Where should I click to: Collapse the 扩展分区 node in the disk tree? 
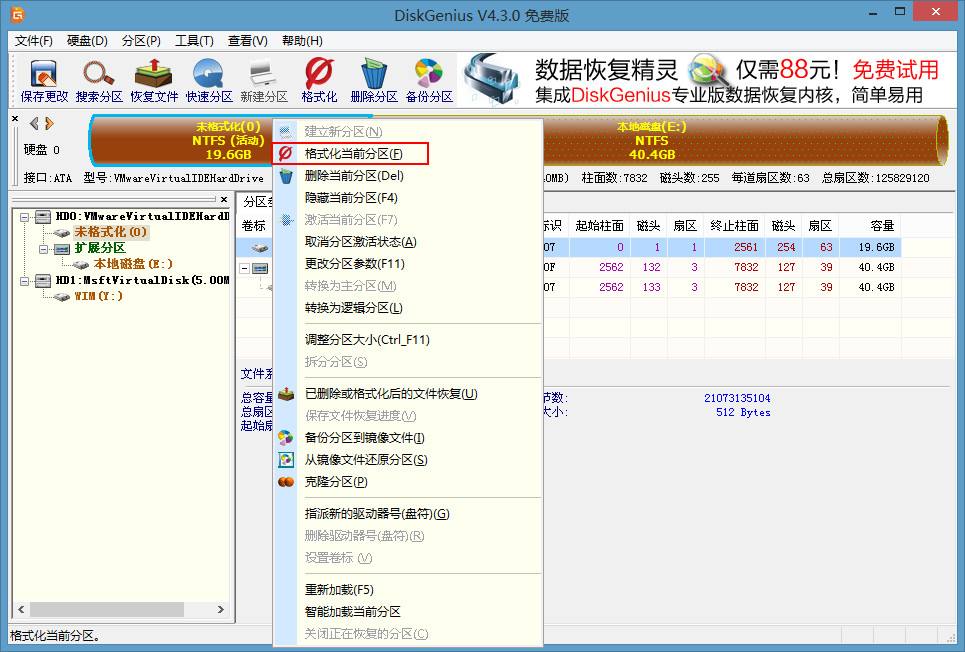[44, 248]
